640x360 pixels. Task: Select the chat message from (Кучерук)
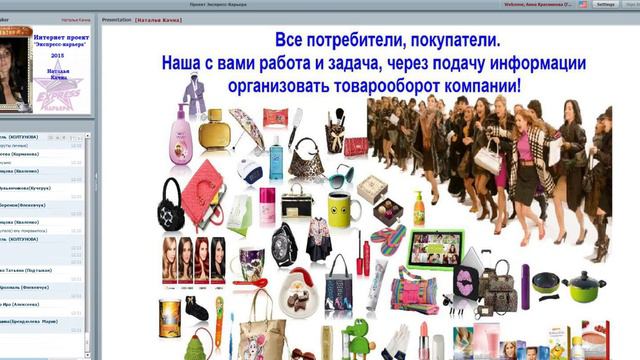tap(42, 192)
